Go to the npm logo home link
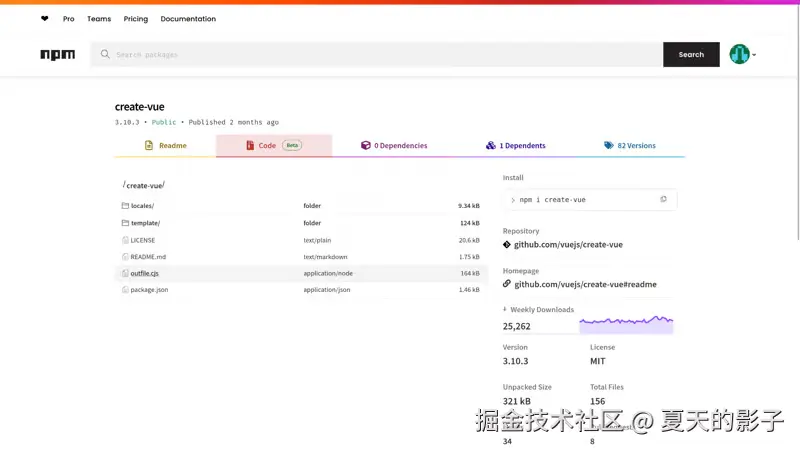 coord(58,54)
